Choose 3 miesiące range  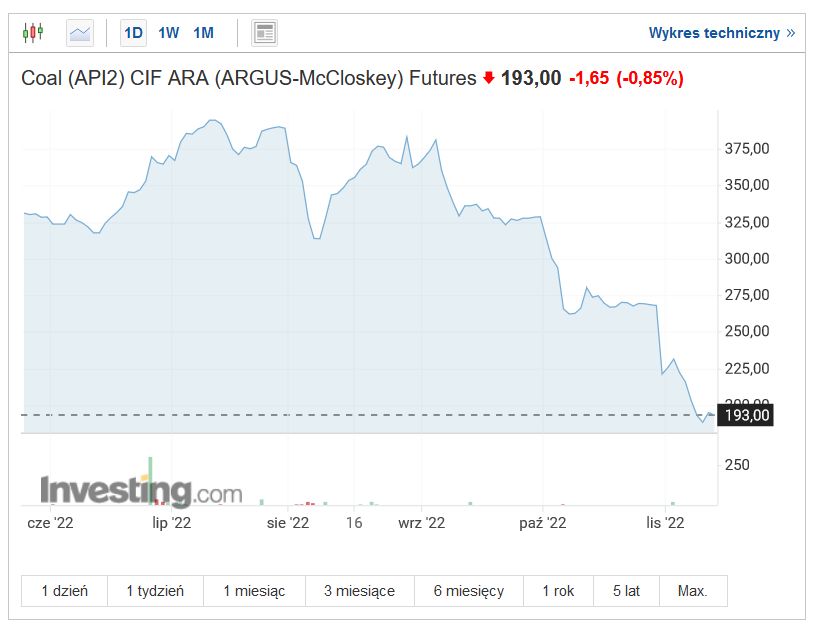pyautogui.click(x=359, y=591)
